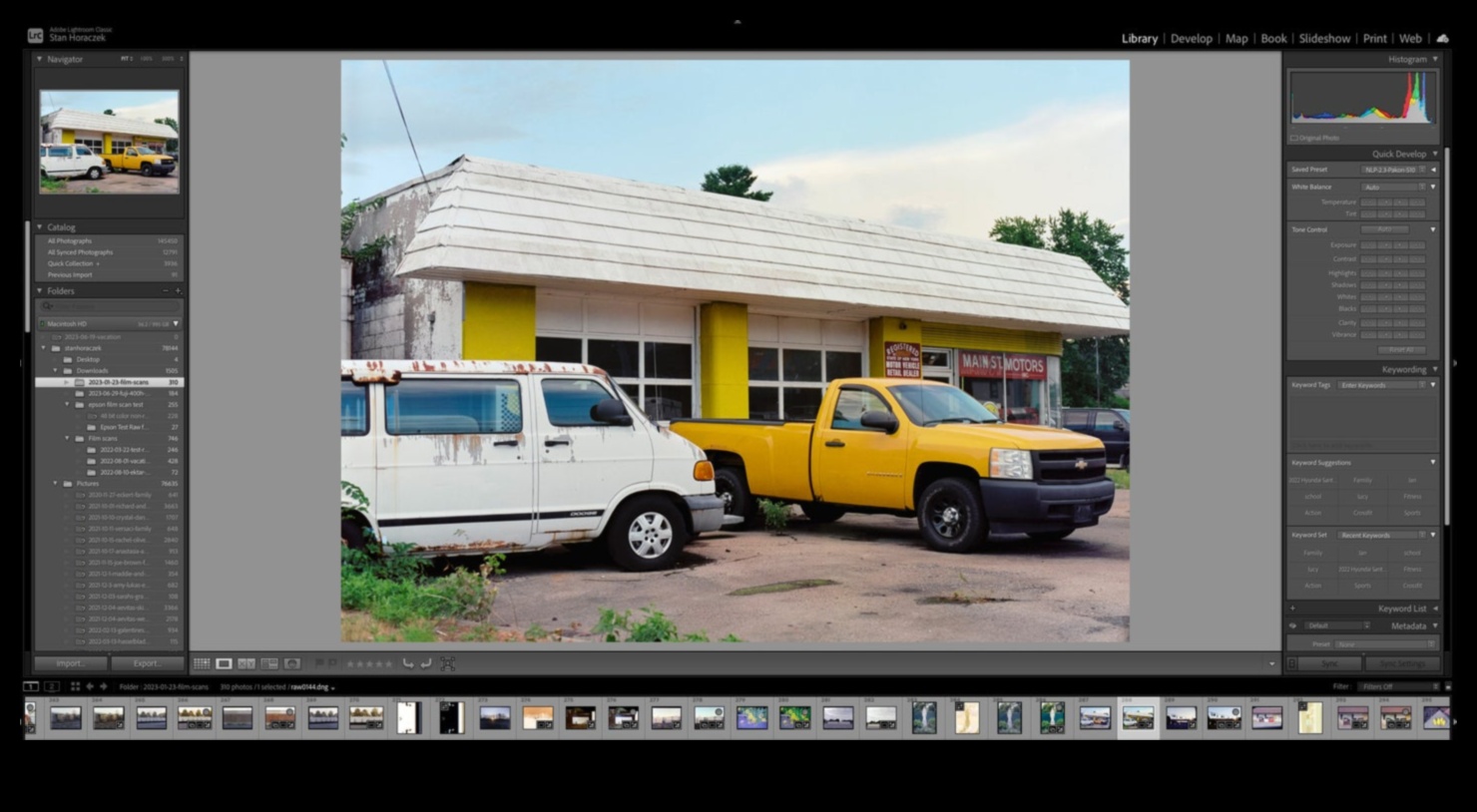
Task: Open the Slideshow module
Action: [x=1324, y=38]
